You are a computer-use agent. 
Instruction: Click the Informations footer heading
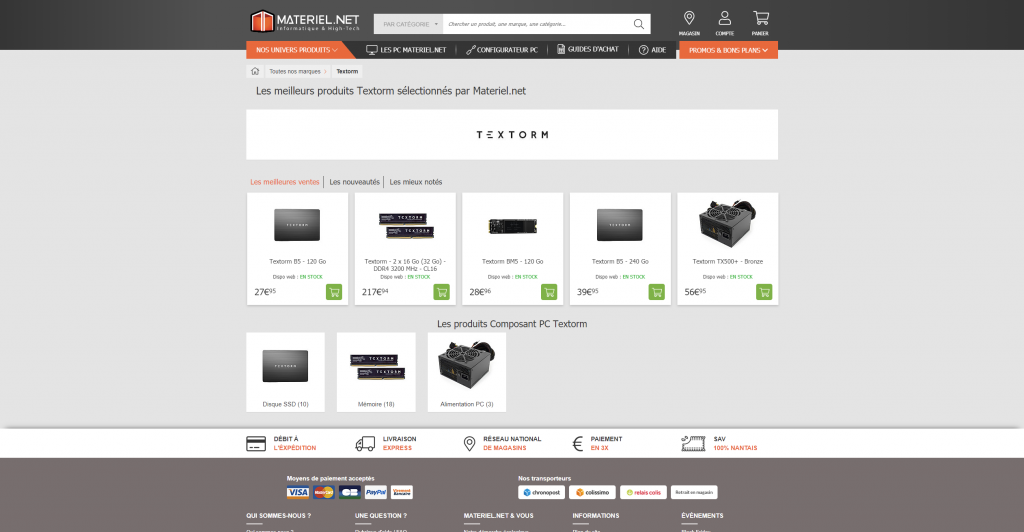pos(596,516)
